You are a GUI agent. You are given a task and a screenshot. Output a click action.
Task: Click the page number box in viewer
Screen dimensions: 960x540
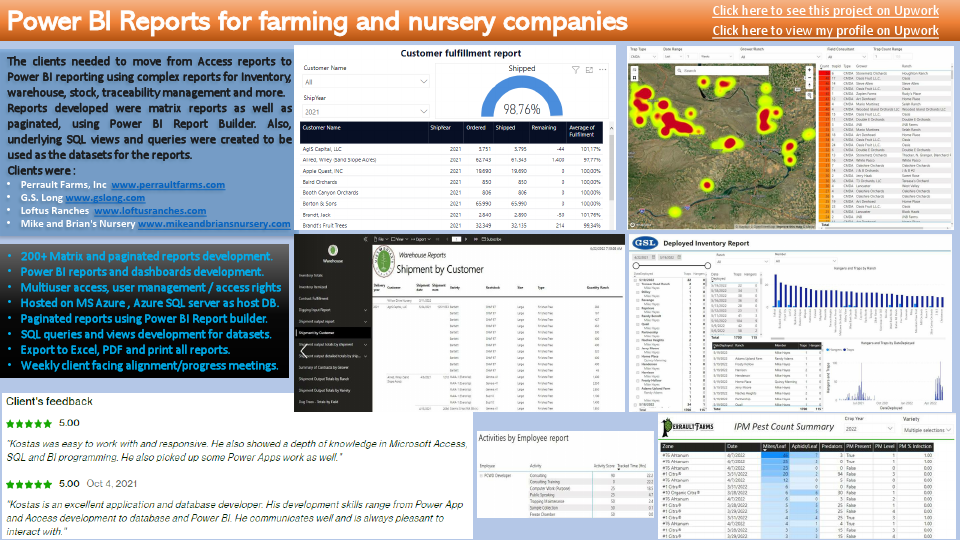(456, 239)
